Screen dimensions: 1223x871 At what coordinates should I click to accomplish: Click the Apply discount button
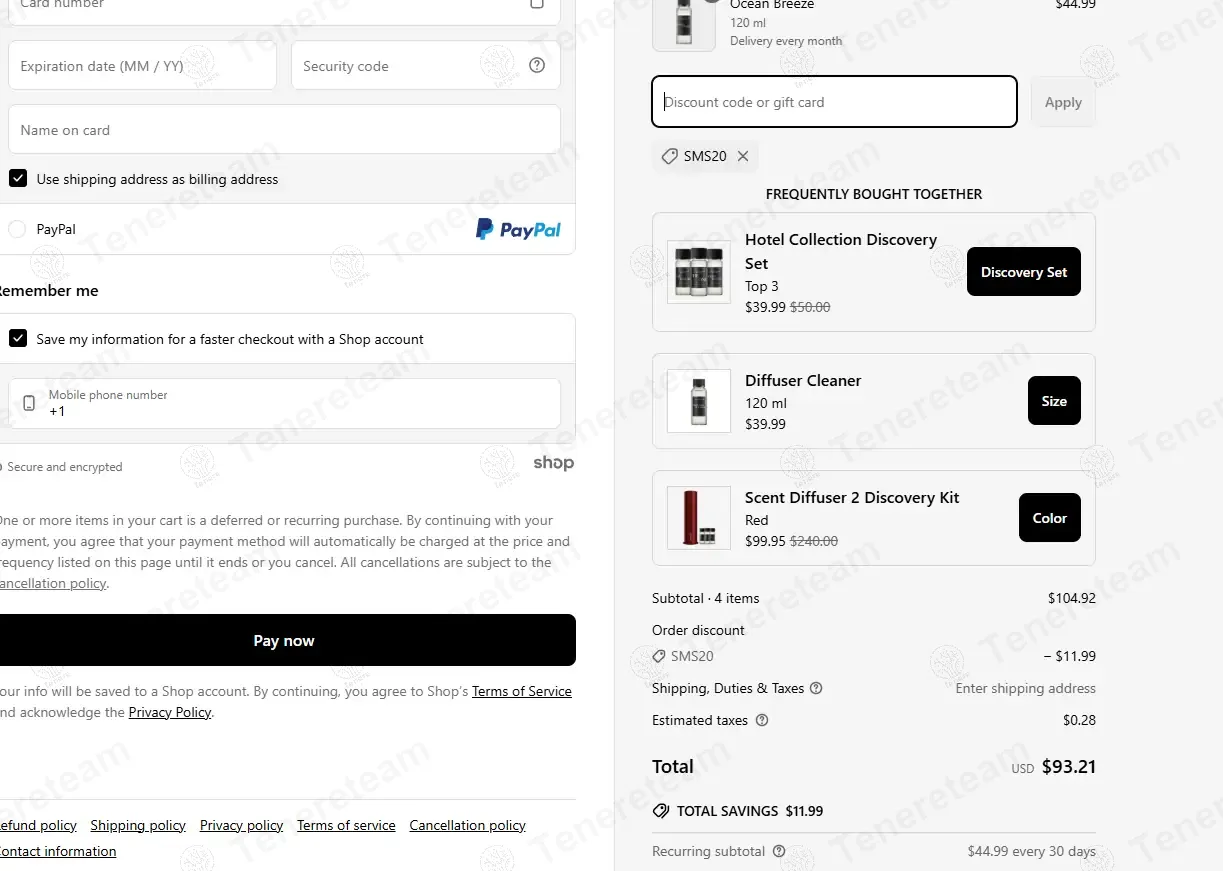pyautogui.click(x=1062, y=102)
